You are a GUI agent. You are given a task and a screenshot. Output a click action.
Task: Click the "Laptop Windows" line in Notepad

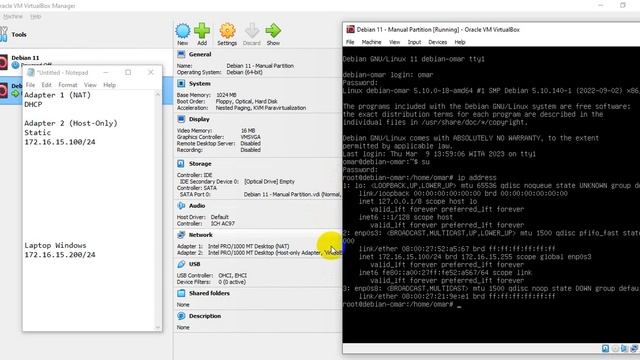click(55, 245)
